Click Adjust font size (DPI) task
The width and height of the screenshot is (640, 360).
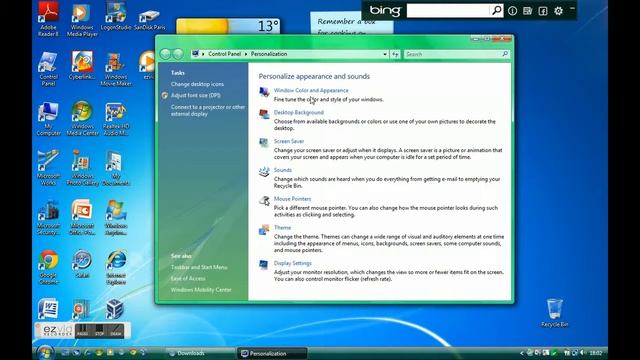click(196, 95)
